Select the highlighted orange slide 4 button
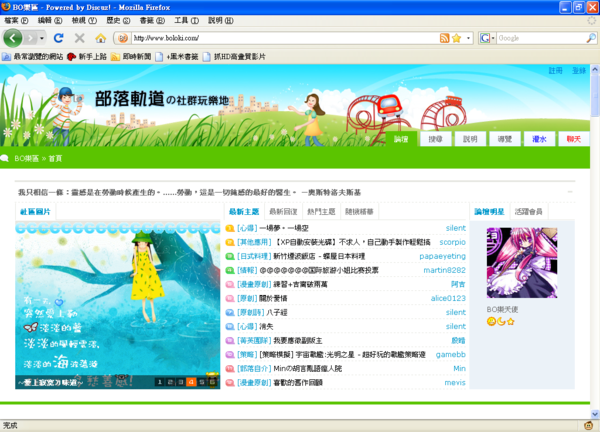The width and height of the screenshot is (600, 432). [191, 381]
